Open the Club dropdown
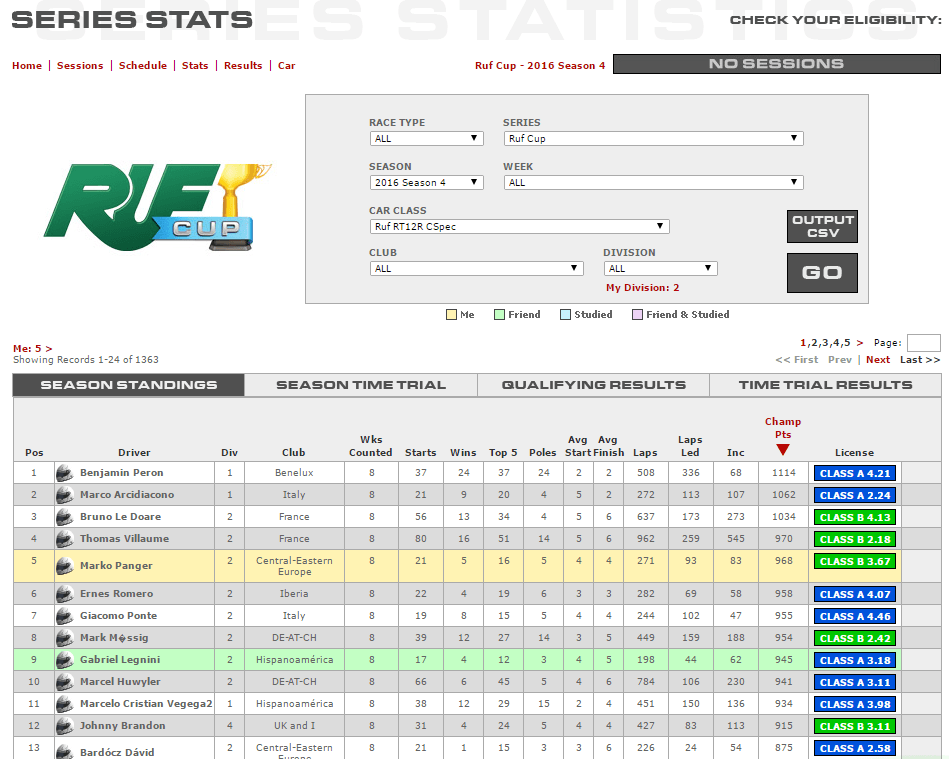Screen dimensions: 949x759 coord(476,269)
